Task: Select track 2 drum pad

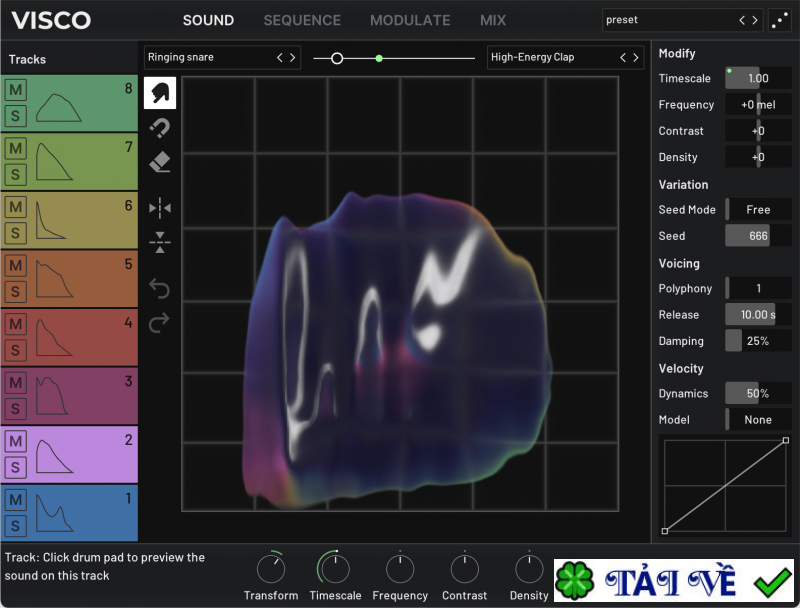Action: 85,455
